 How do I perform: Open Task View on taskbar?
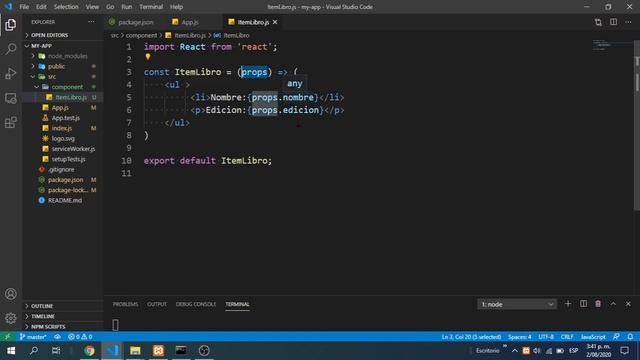[56, 351]
